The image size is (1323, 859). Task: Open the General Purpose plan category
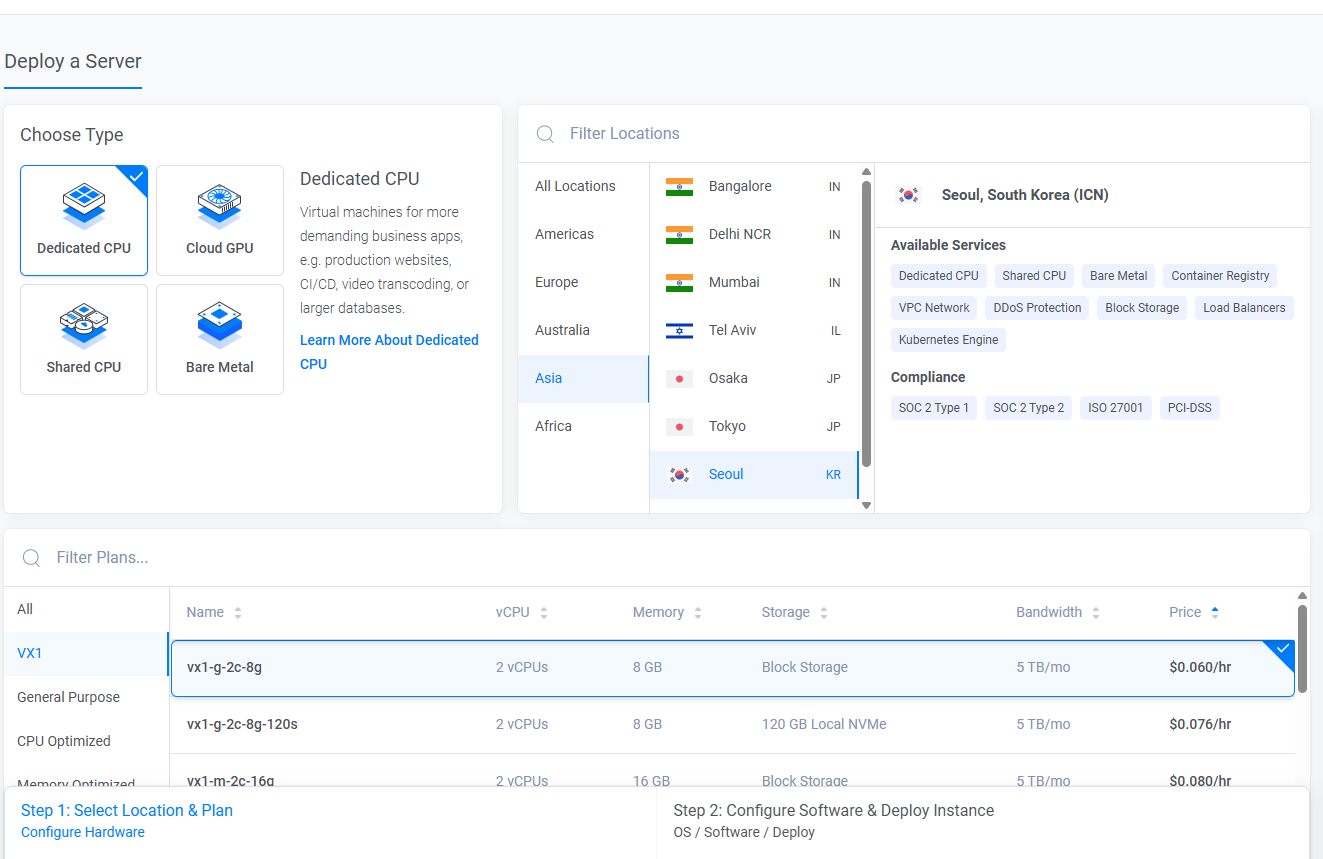[69, 697]
